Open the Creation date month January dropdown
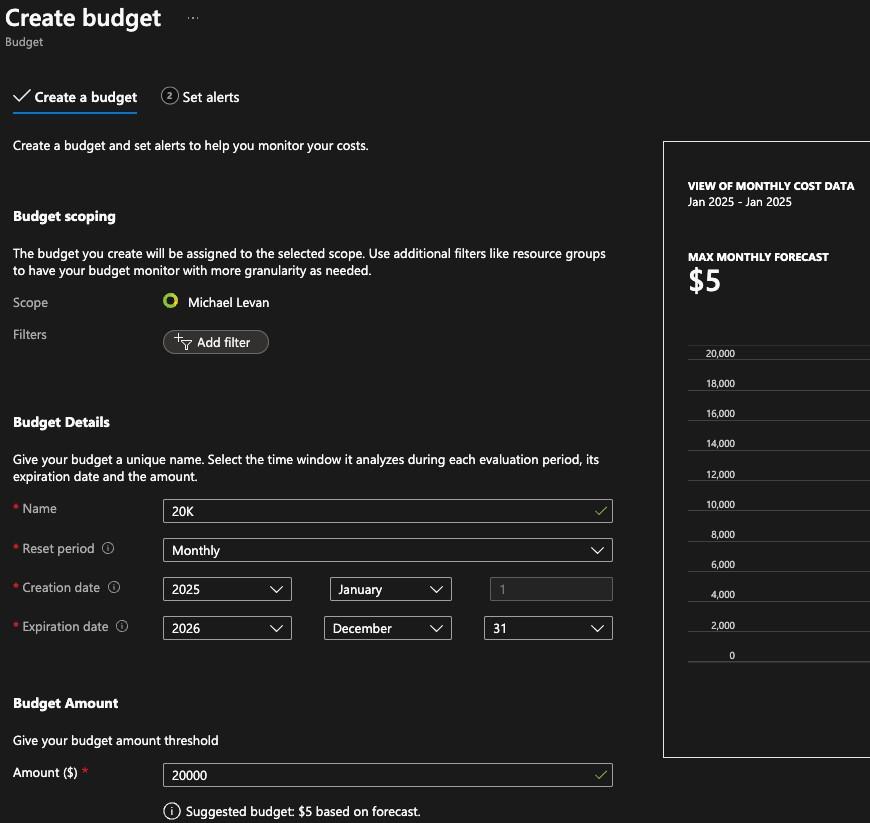Screen dimensions: 870x823 391,589
